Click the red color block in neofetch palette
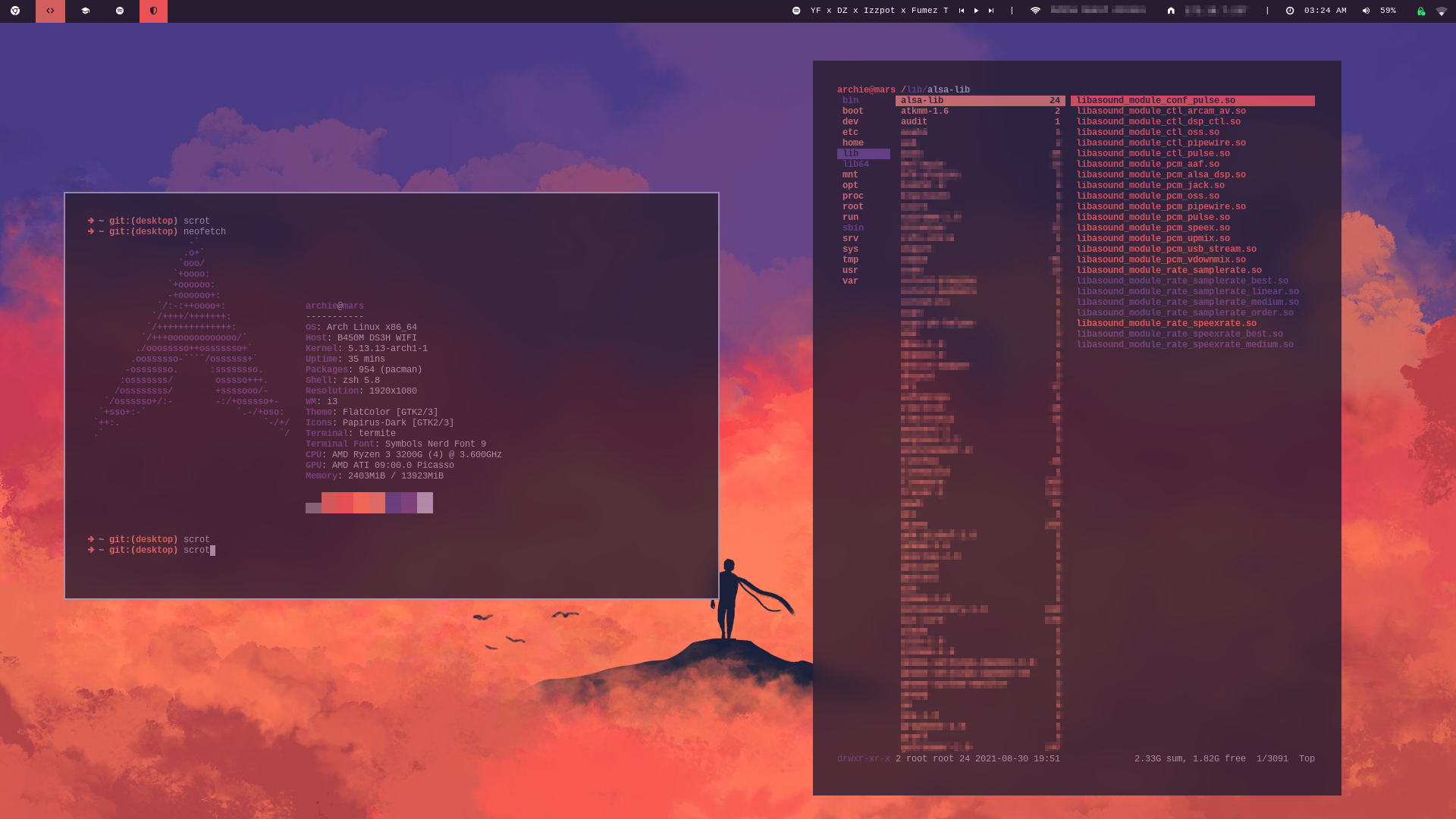The width and height of the screenshot is (1456, 819). coord(345,503)
